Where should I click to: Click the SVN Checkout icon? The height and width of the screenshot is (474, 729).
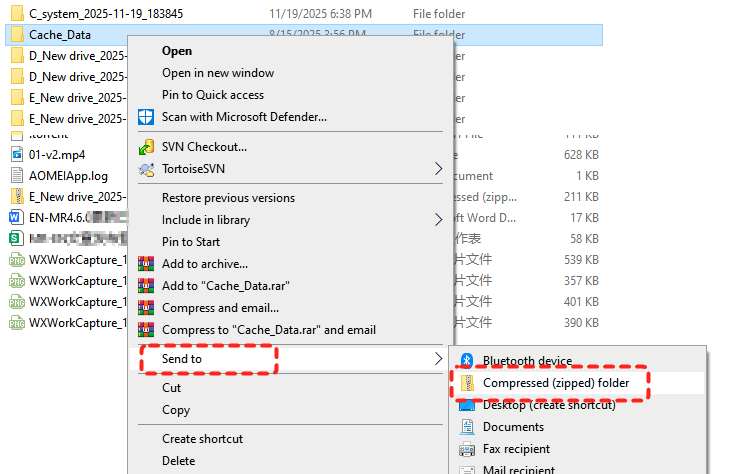pyautogui.click(x=146, y=147)
